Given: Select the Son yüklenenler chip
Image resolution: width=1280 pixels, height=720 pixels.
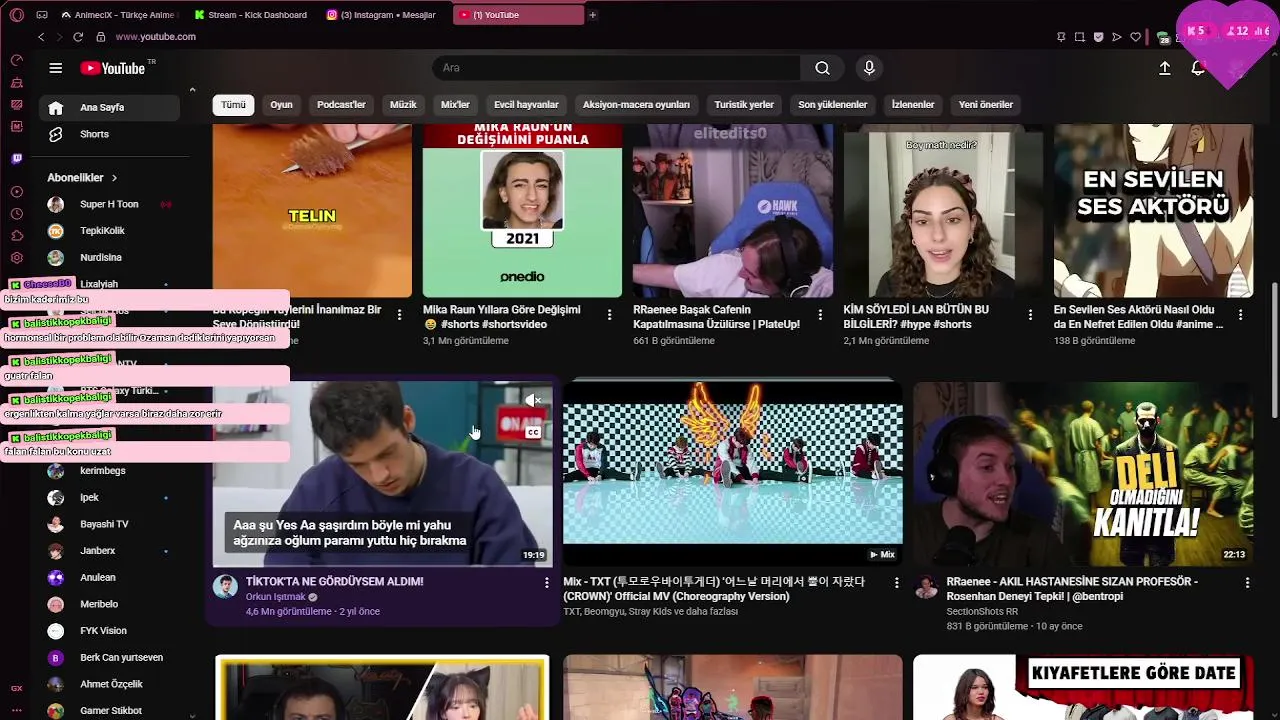Looking at the screenshot, I should (832, 105).
